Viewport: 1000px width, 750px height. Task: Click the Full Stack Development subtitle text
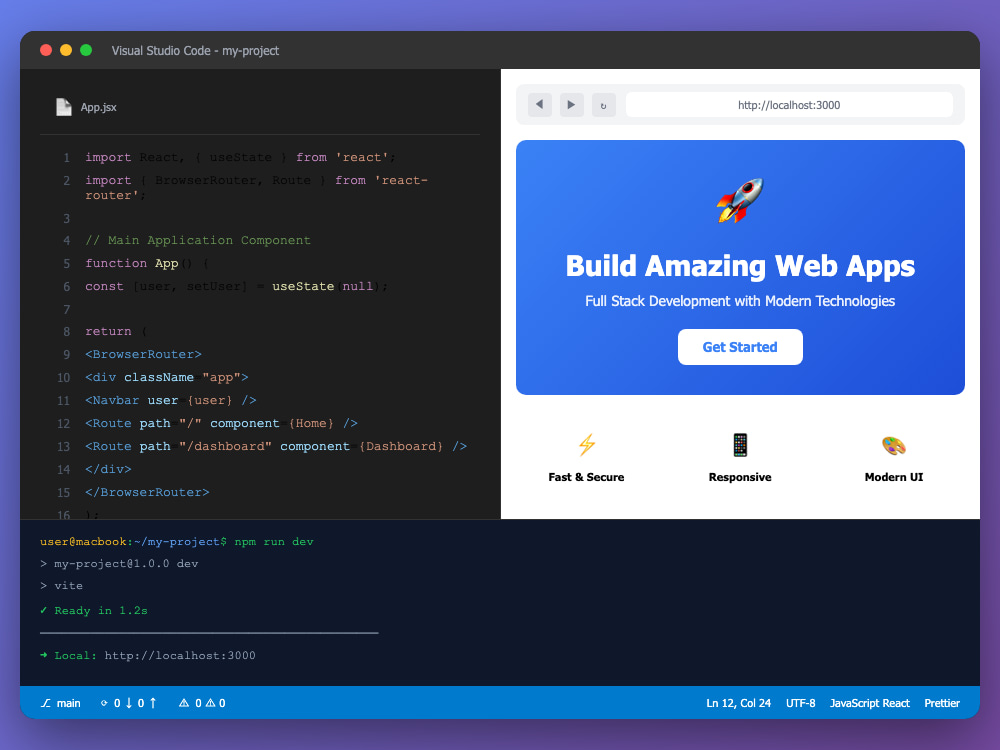pos(740,301)
